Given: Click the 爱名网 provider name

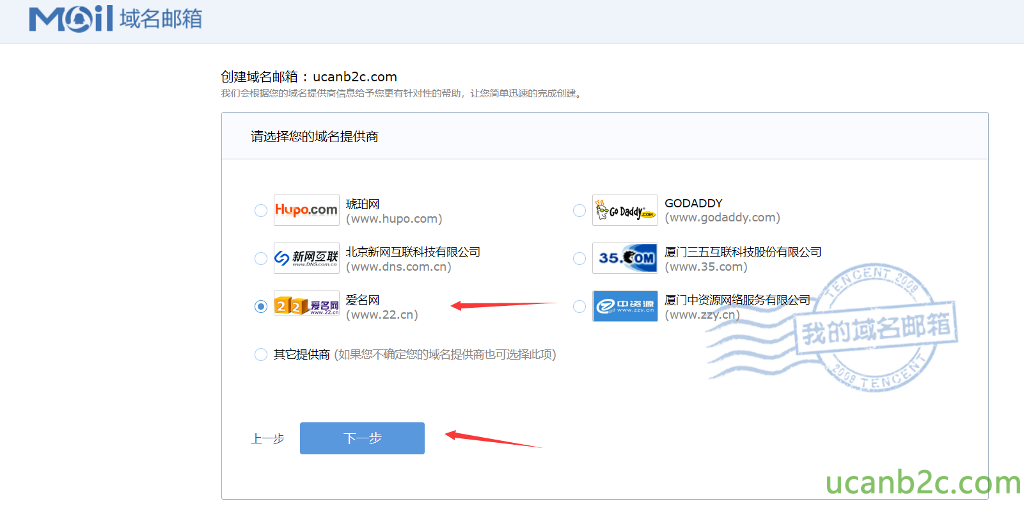Looking at the screenshot, I should pos(362,300).
